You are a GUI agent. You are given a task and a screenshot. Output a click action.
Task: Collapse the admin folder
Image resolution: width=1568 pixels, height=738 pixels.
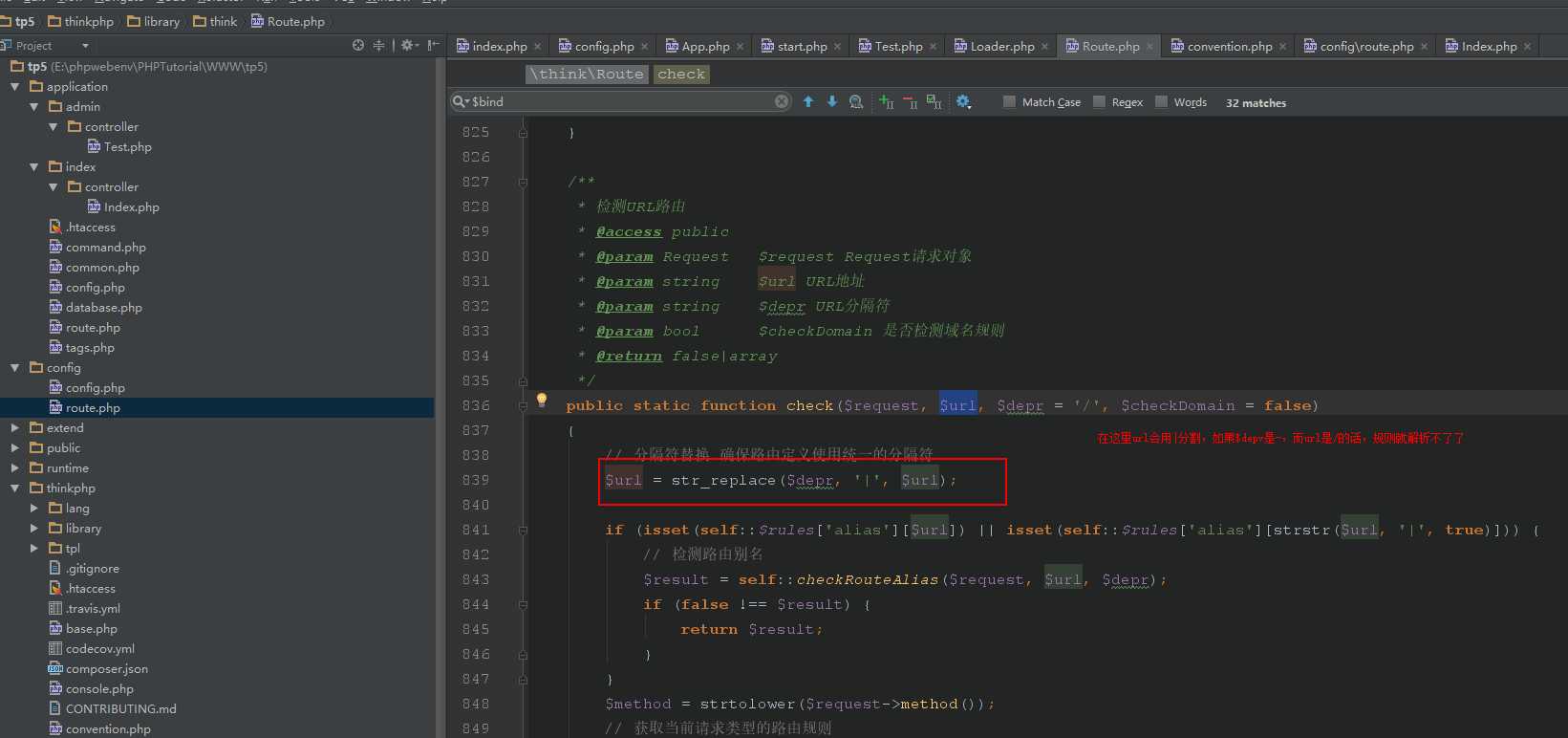34,106
